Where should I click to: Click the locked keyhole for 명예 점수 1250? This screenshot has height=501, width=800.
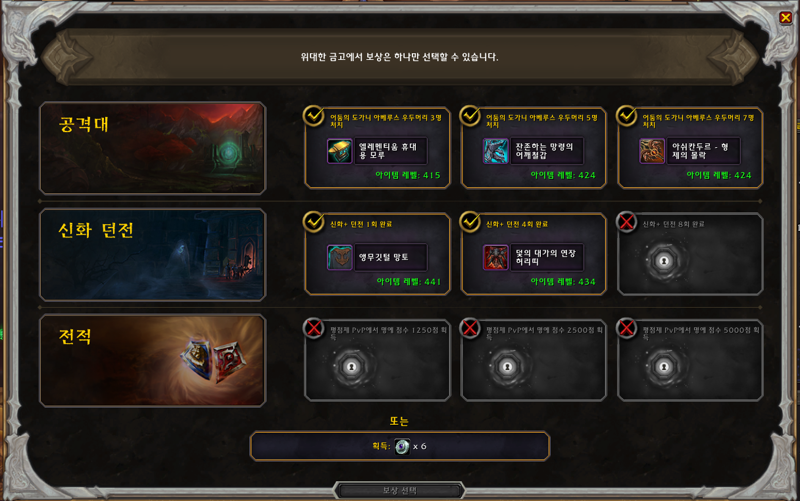[x=351, y=367]
